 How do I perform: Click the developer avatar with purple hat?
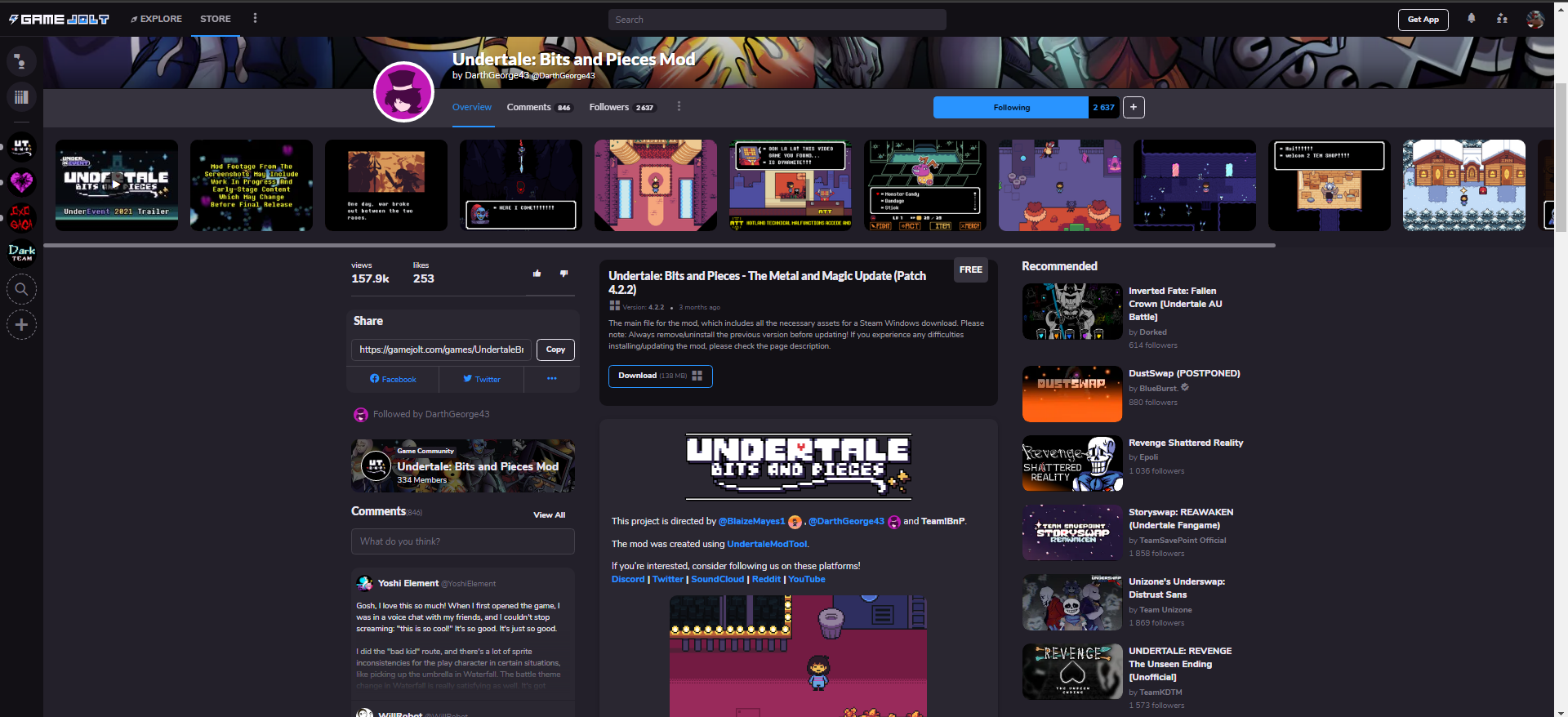(x=403, y=91)
